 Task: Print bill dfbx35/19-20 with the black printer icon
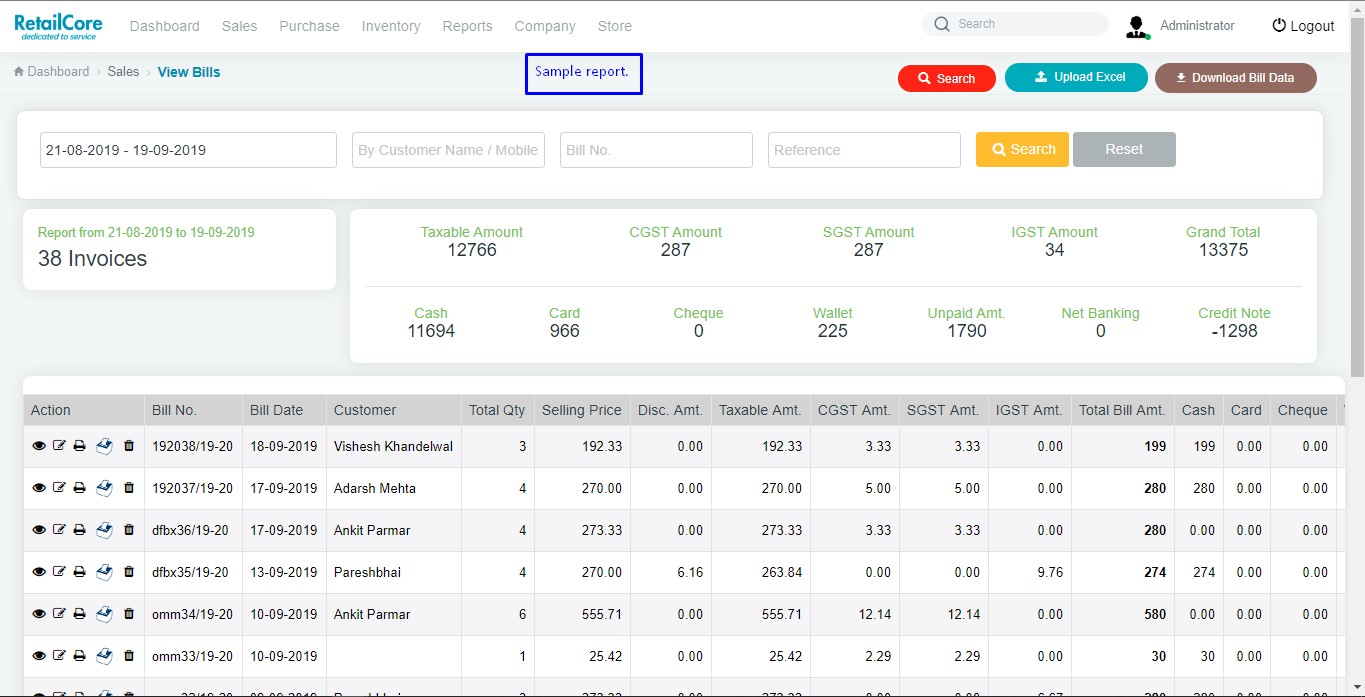80,572
